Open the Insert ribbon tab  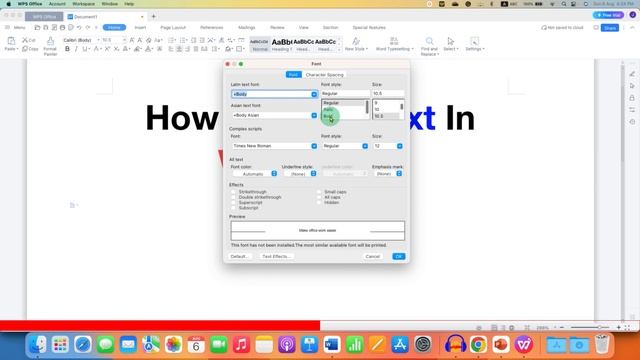coord(140,27)
